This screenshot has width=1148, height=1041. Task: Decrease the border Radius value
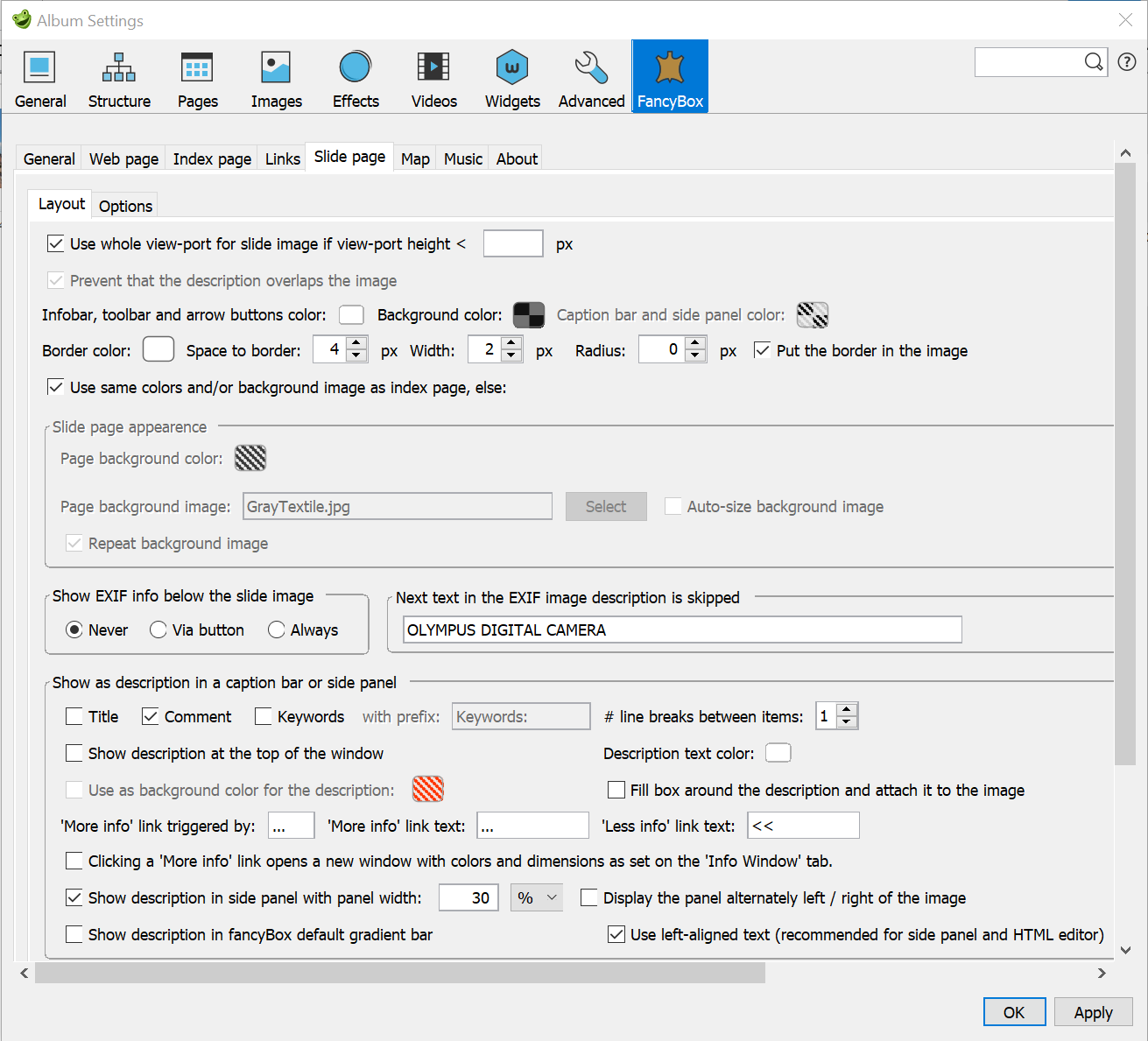click(x=695, y=356)
